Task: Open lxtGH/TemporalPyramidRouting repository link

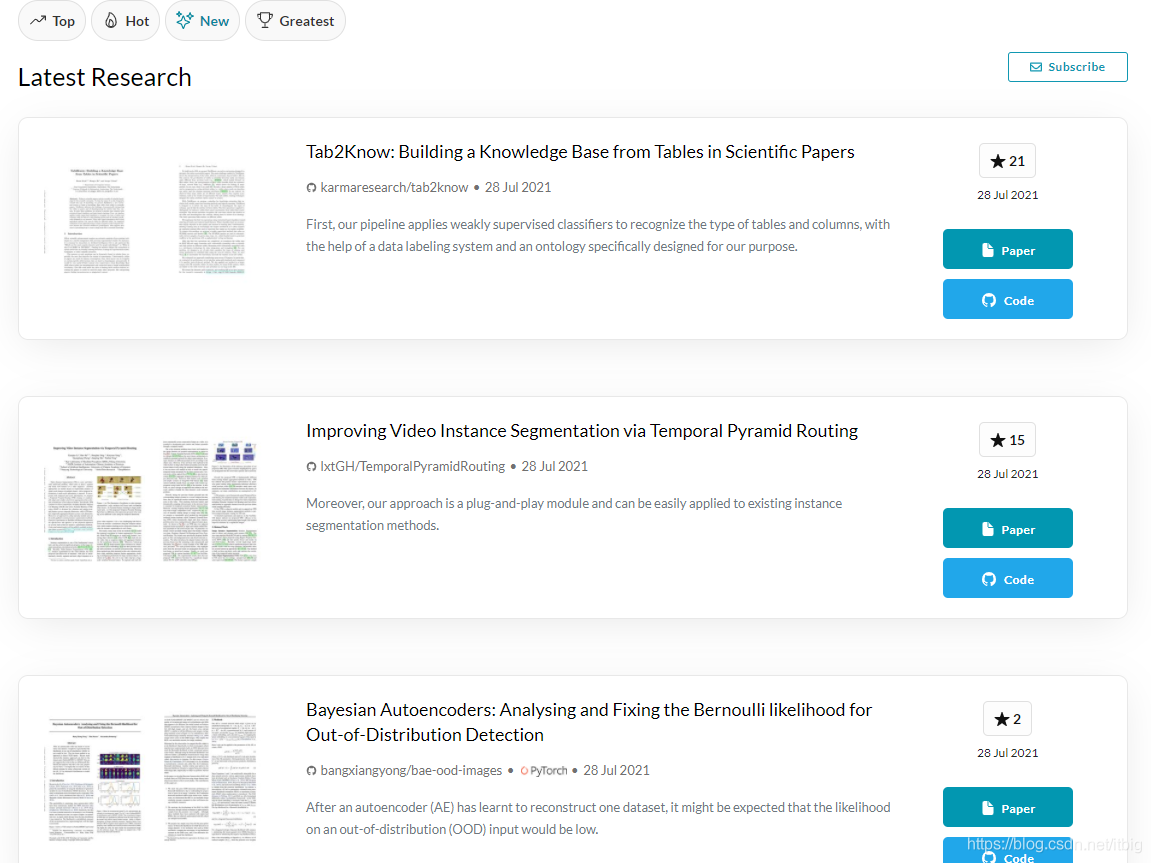Action: click(x=413, y=466)
